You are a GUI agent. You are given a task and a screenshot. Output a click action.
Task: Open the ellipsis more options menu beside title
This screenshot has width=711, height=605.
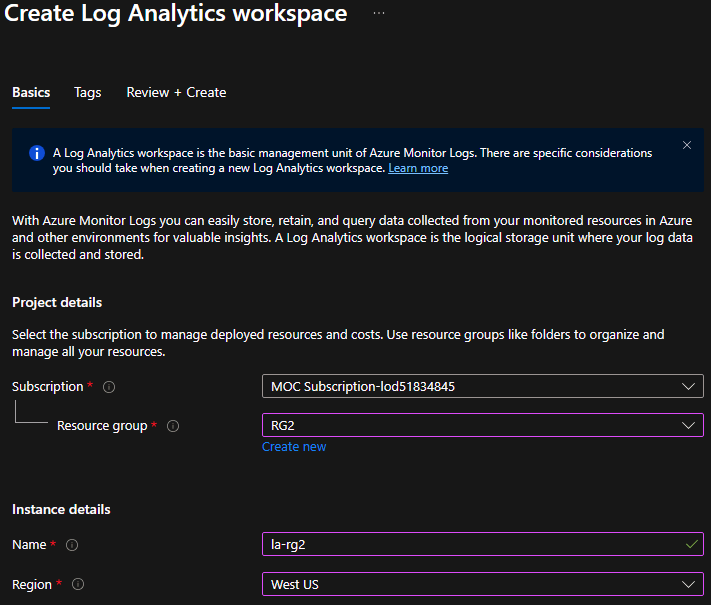379,14
